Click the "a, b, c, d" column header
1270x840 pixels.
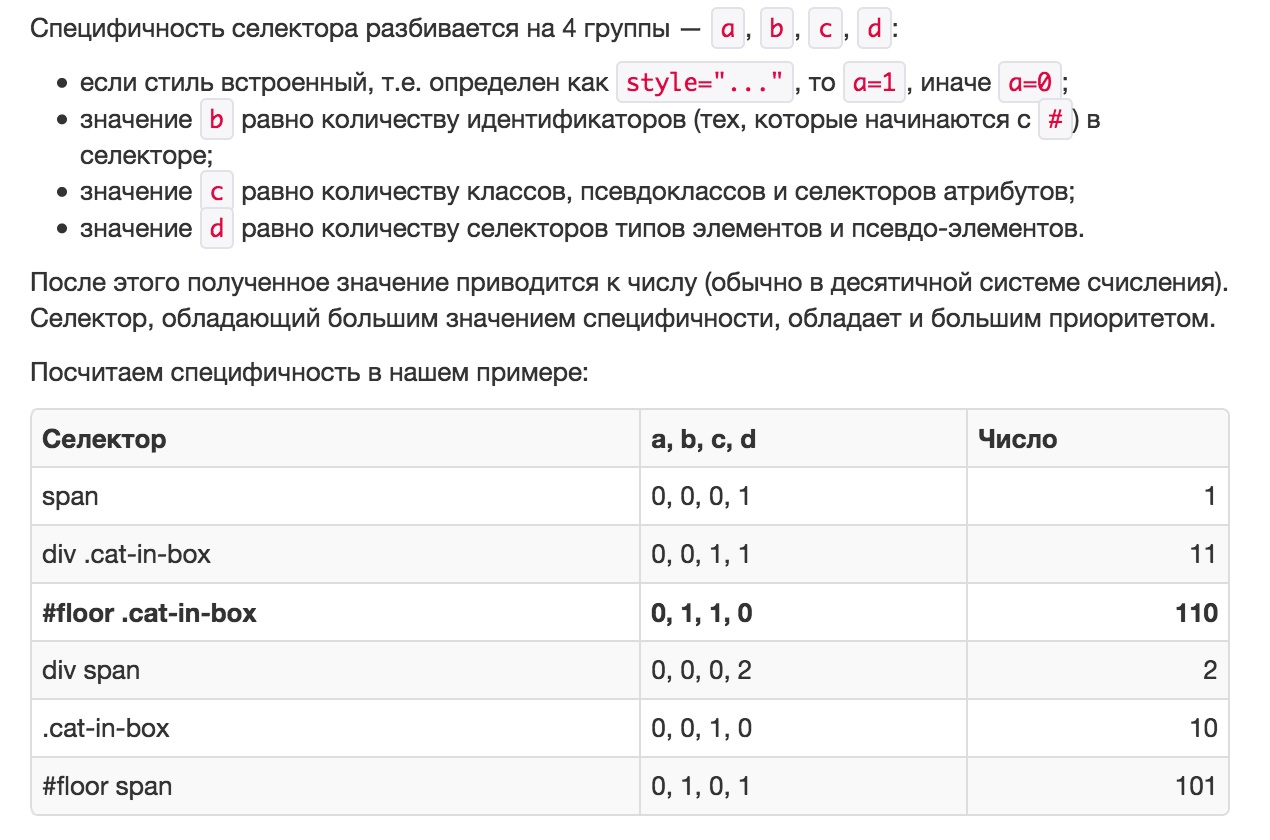coord(703,438)
